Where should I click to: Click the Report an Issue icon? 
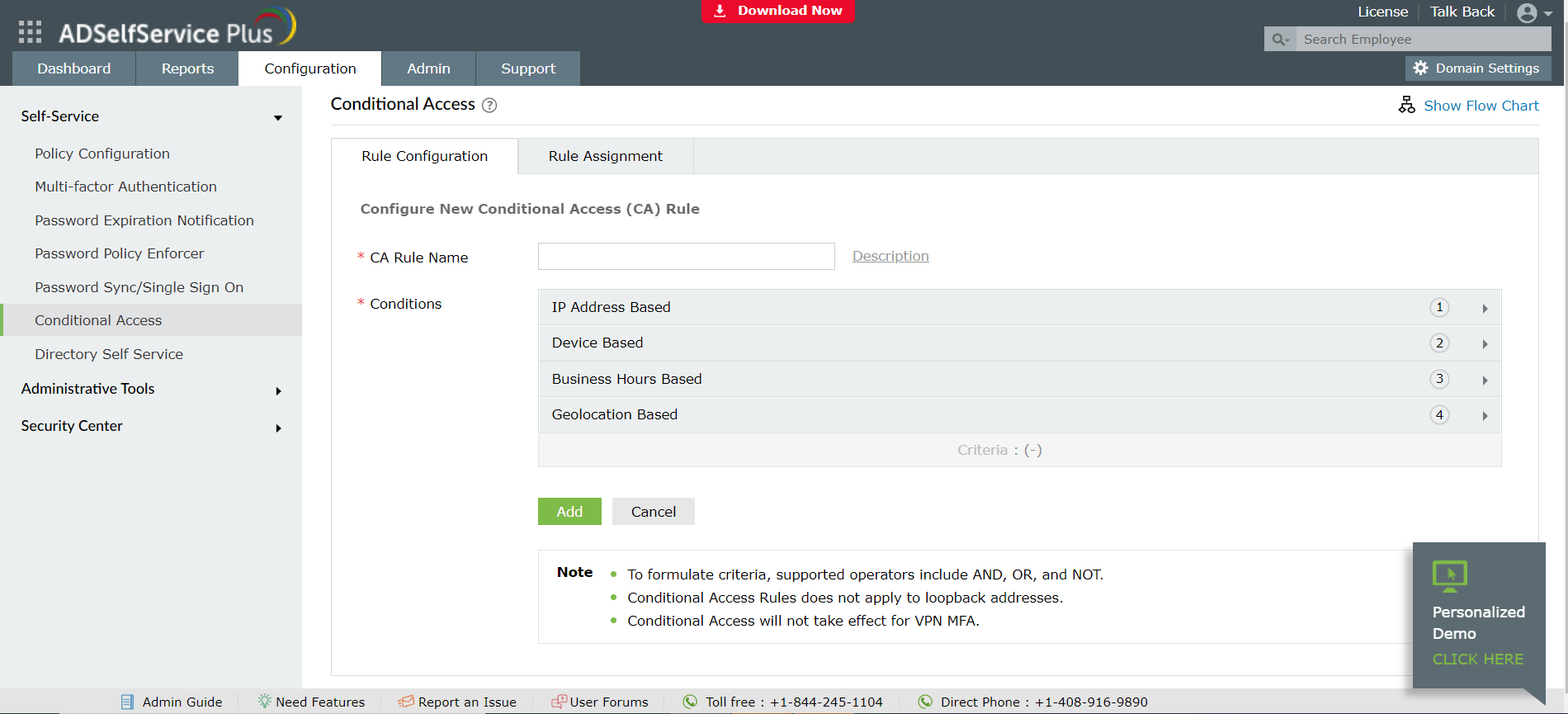click(x=406, y=702)
